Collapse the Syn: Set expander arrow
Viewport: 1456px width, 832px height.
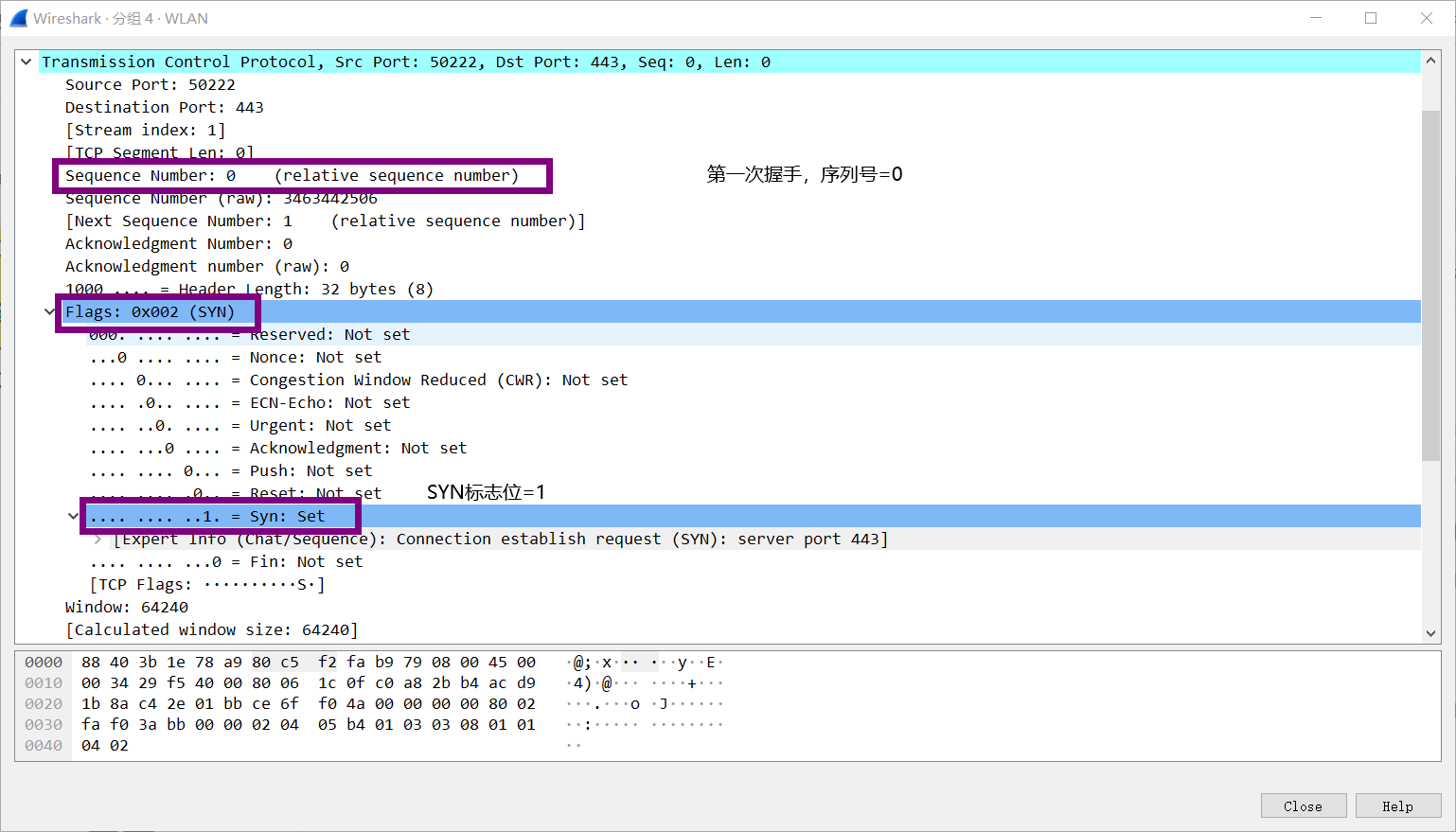(73, 516)
